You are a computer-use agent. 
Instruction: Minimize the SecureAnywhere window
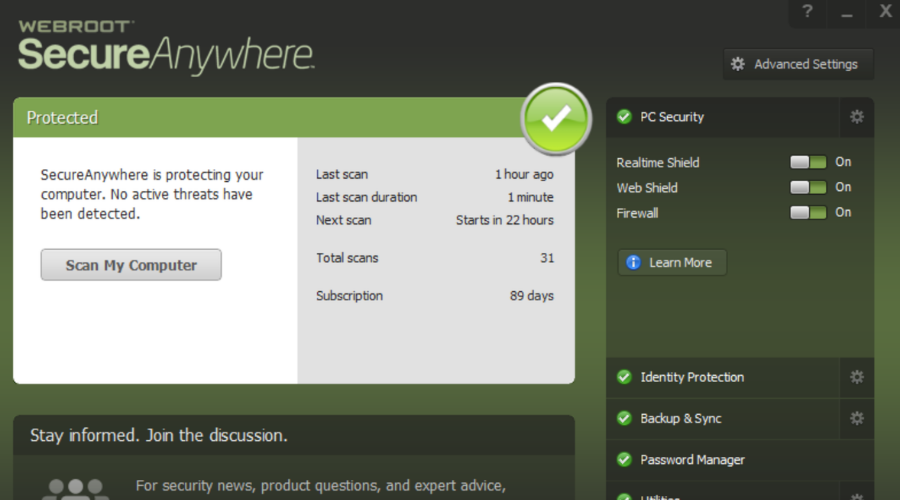tap(847, 14)
